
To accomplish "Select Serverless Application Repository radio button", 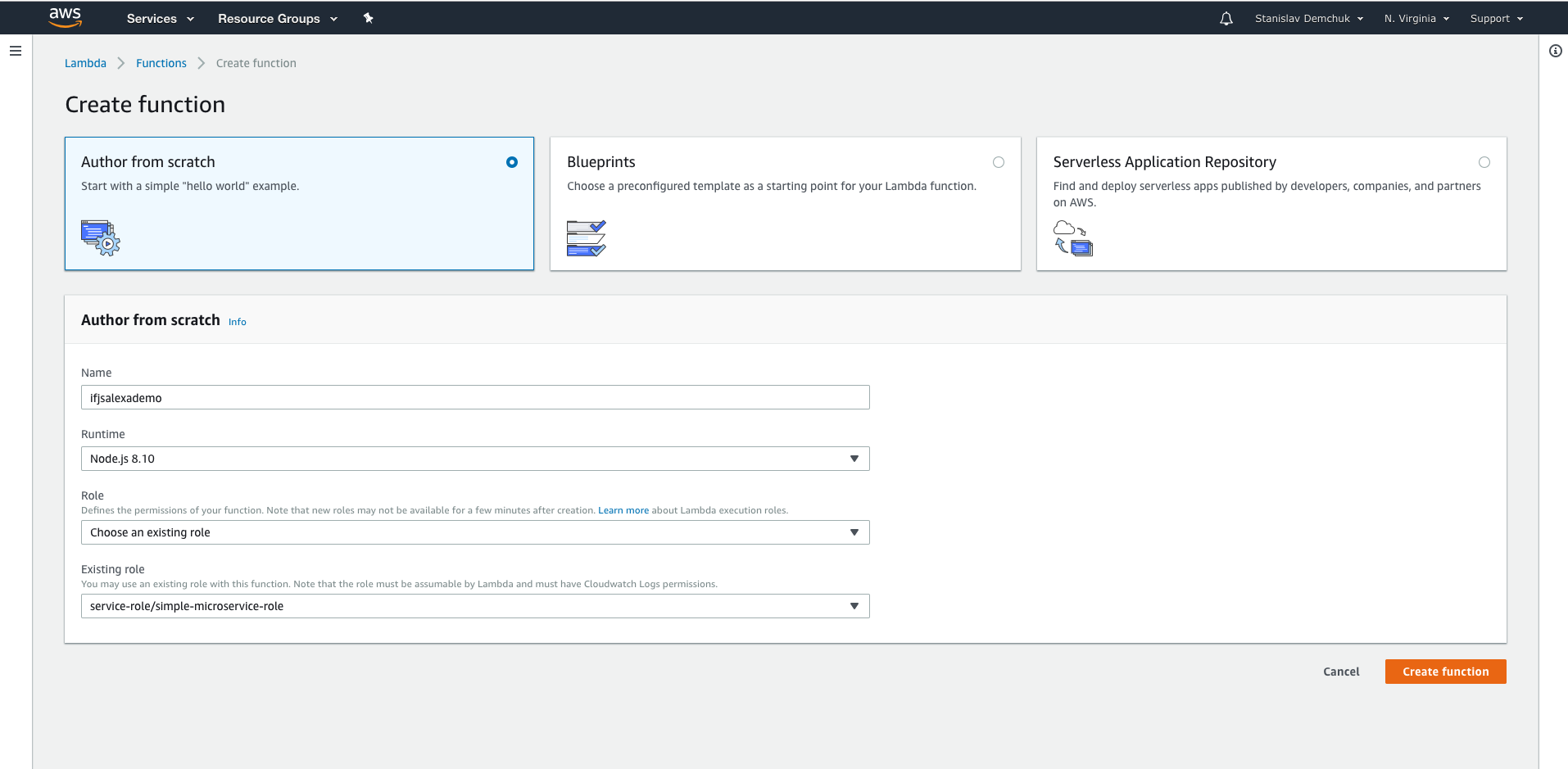I will point(1484,162).
